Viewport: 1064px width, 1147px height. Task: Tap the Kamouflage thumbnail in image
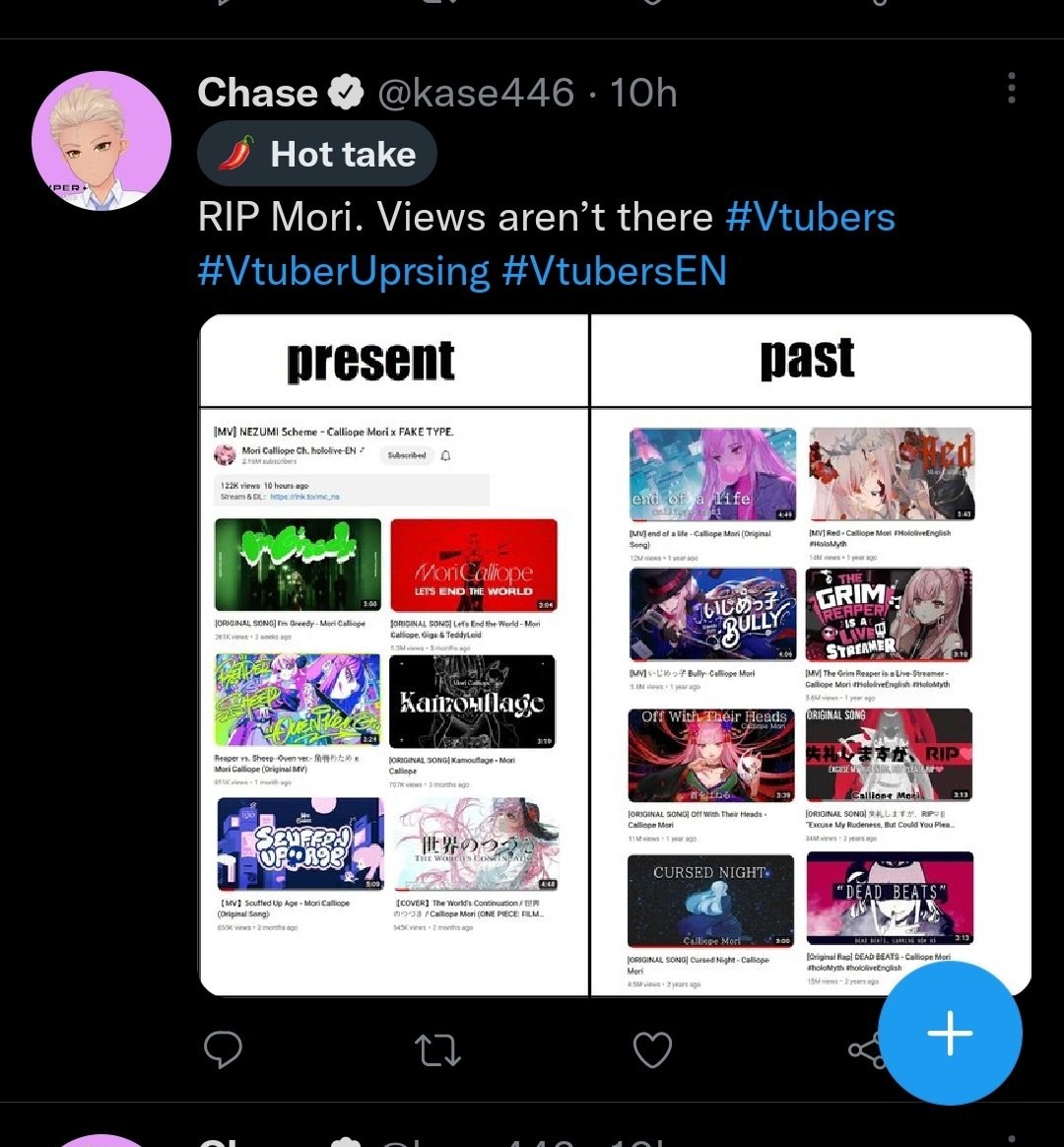tap(473, 701)
